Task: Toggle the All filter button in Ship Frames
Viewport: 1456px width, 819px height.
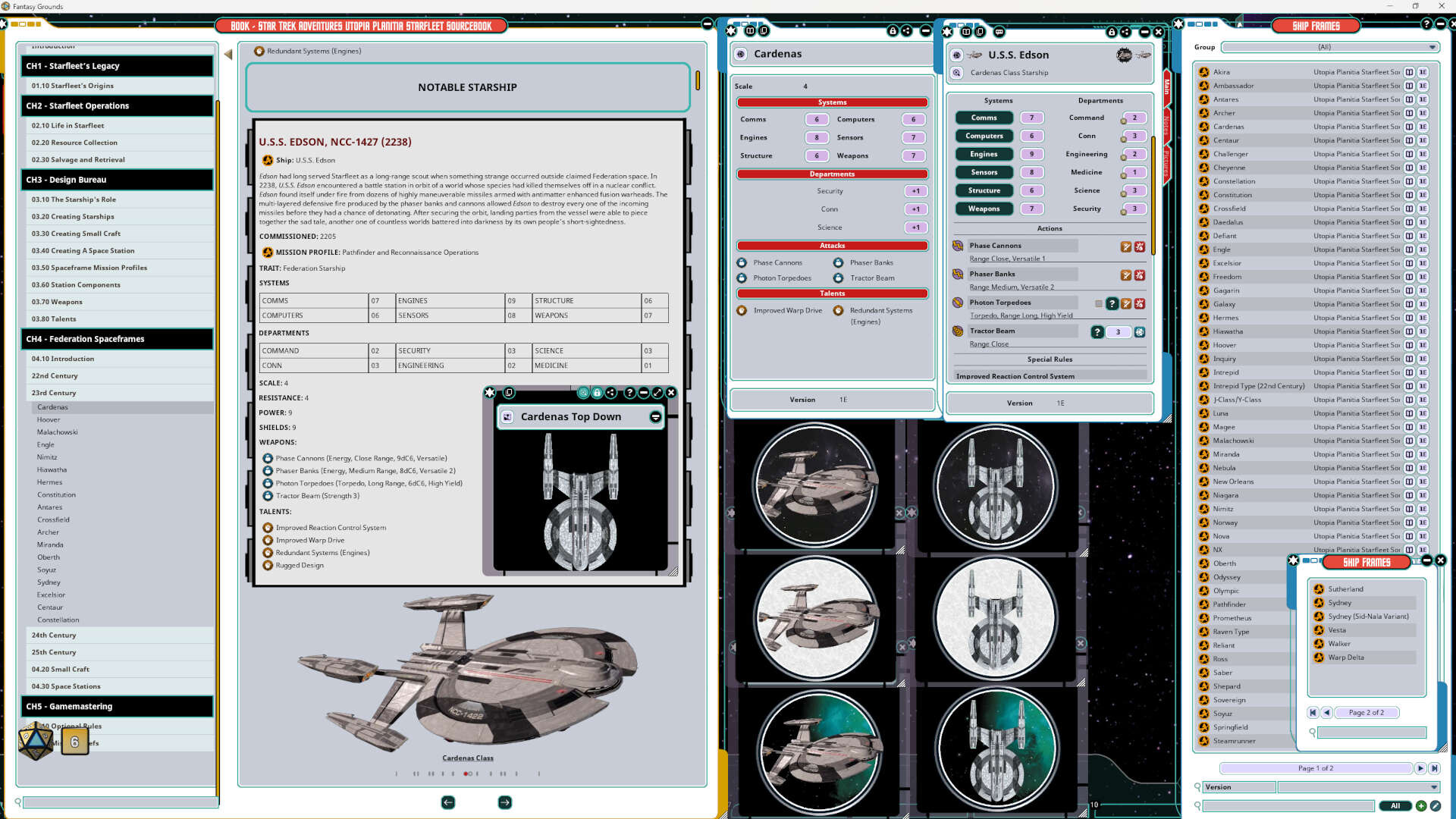Action: 1395,806
